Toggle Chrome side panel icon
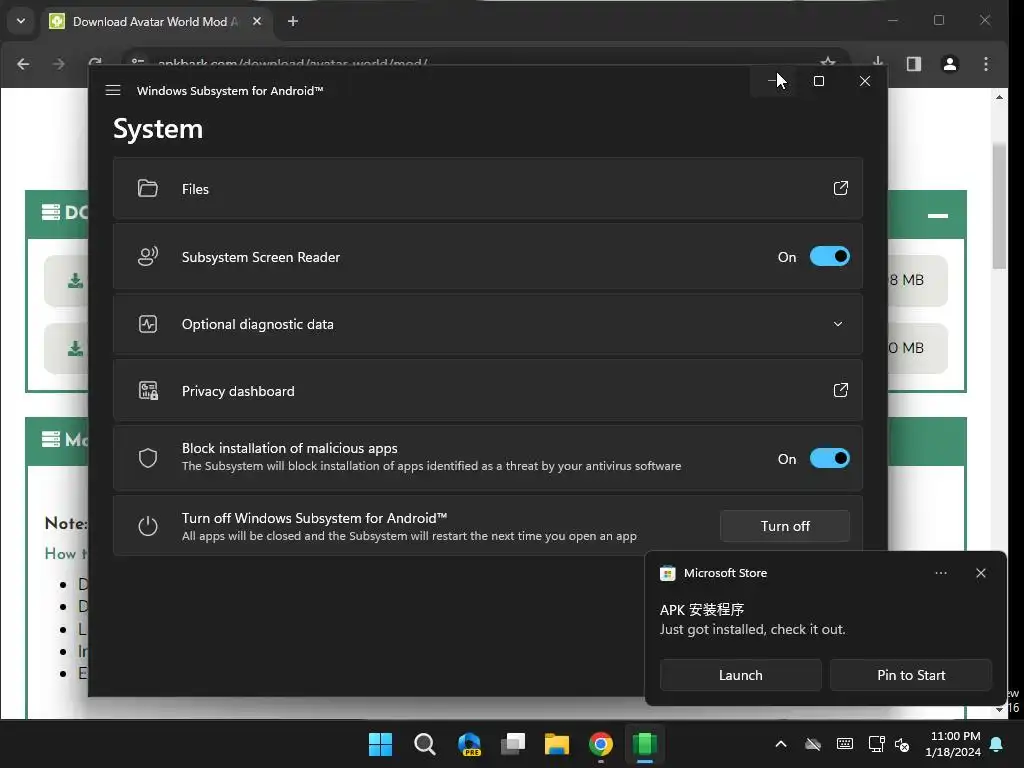Viewport: 1024px width, 768px height. click(914, 64)
